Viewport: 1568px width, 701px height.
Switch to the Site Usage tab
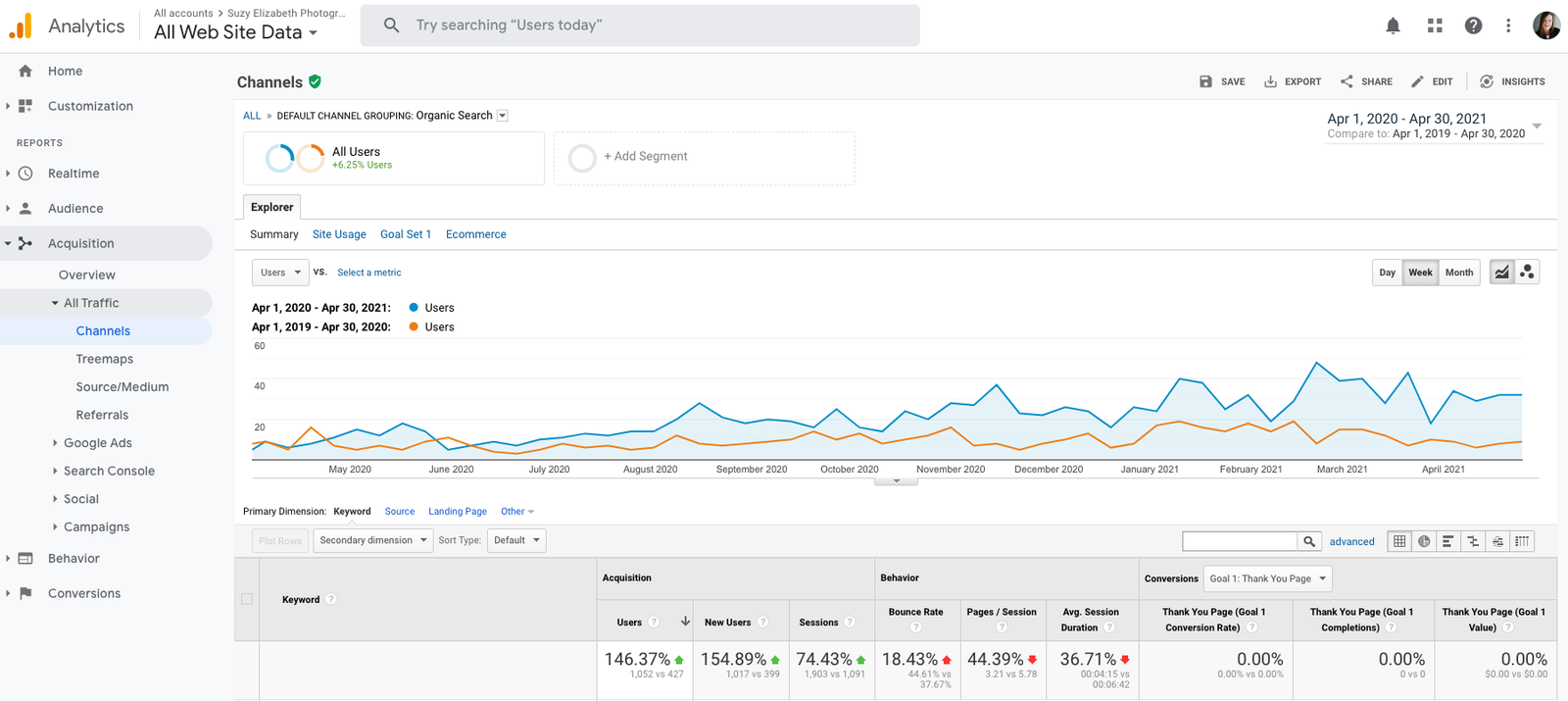pos(339,234)
